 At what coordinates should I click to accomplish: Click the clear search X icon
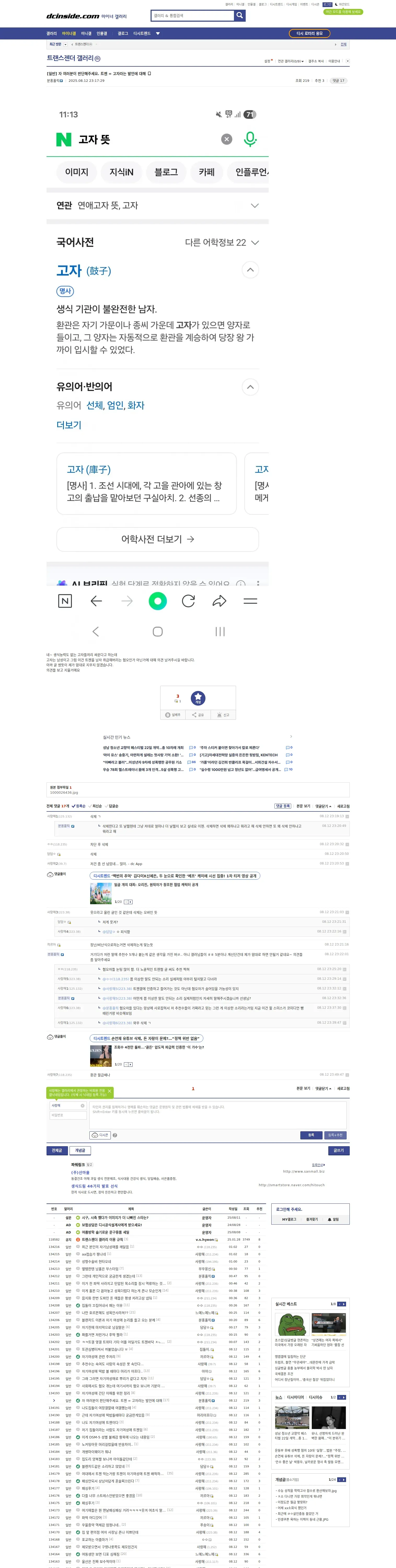tap(227, 139)
